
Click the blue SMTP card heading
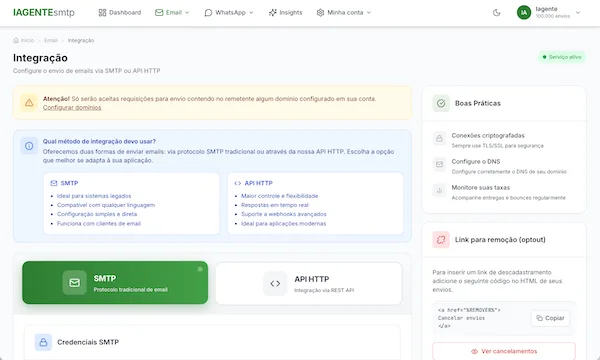pyautogui.click(x=69, y=183)
